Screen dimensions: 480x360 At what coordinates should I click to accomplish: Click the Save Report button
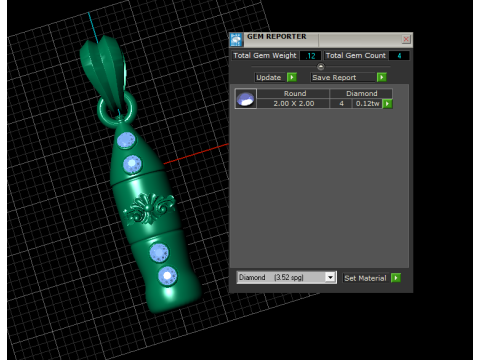tap(343, 78)
